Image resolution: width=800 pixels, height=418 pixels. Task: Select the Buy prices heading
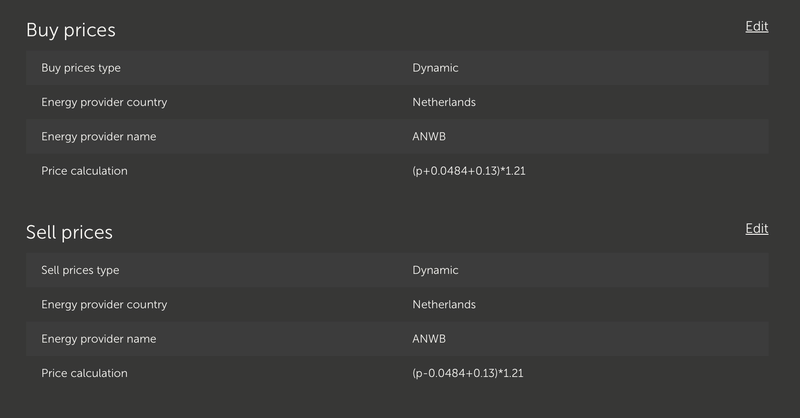coord(71,30)
